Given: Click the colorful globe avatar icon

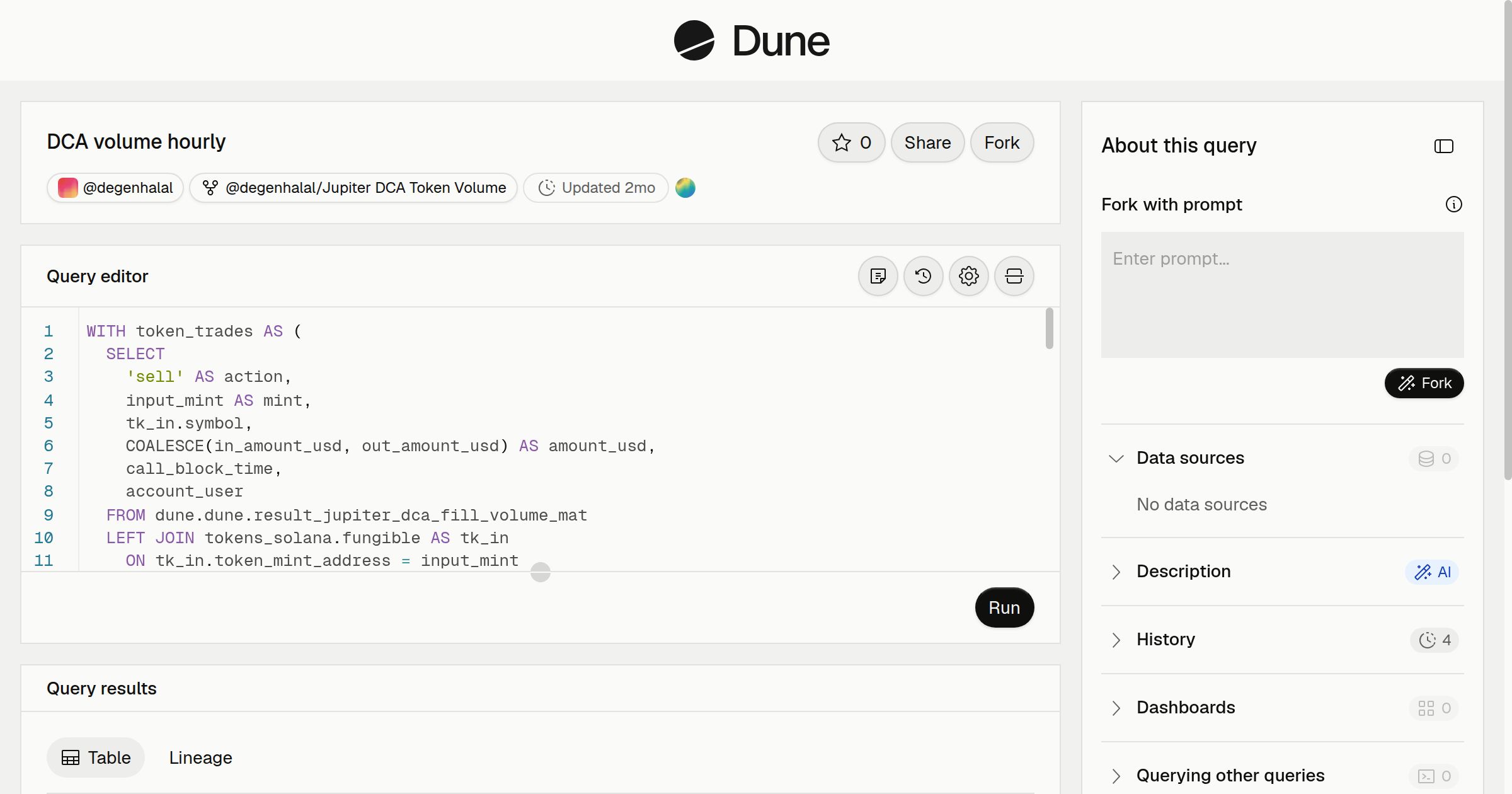Looking at the screenshot, I should [x=685, y=188].
